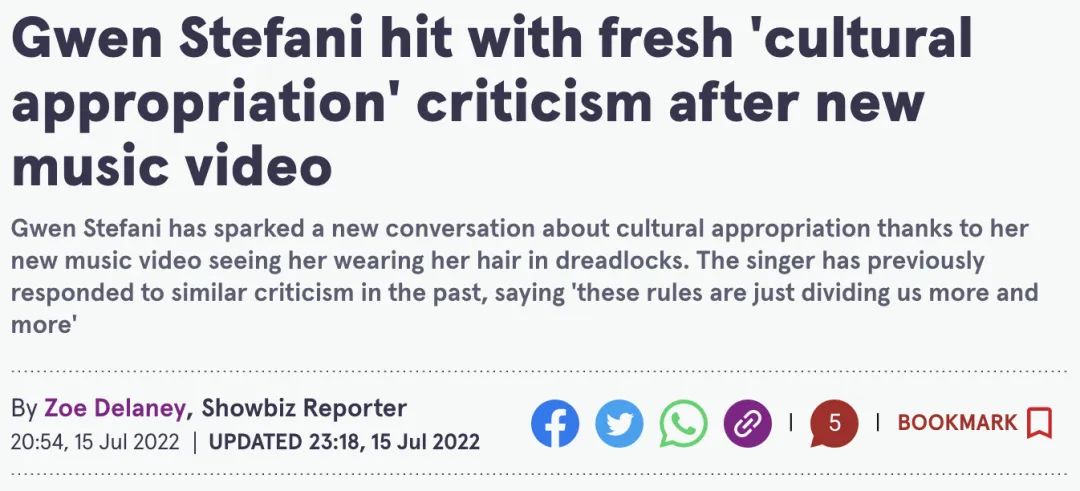Click the red bookmark flag icon
This screenshot has height=491, width=1080.
coord(1039,423)
